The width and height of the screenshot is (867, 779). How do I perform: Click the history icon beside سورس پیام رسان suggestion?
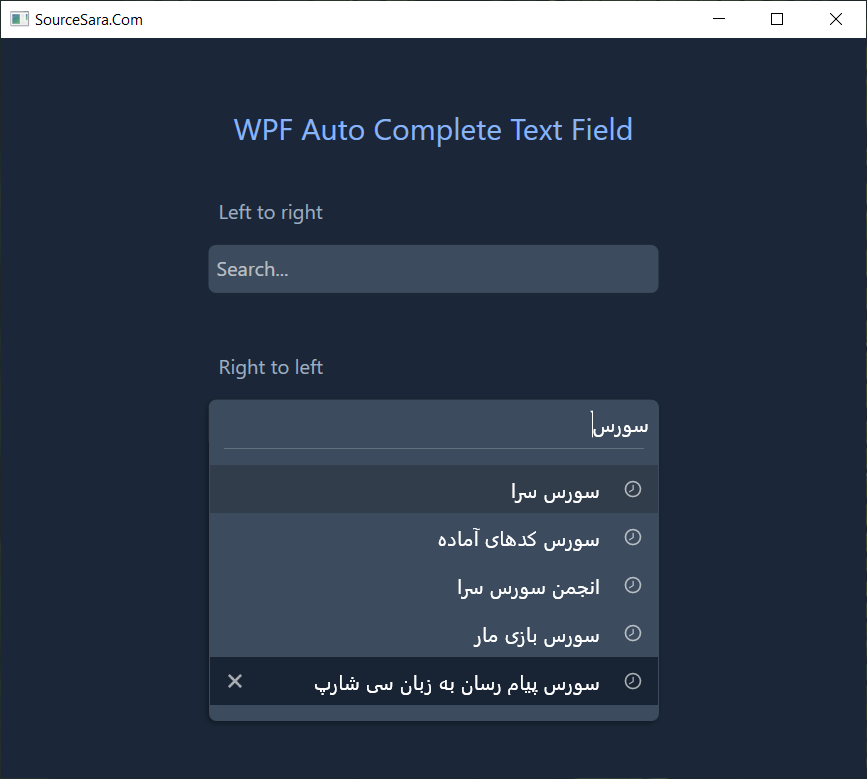click(x=633, y=681)
